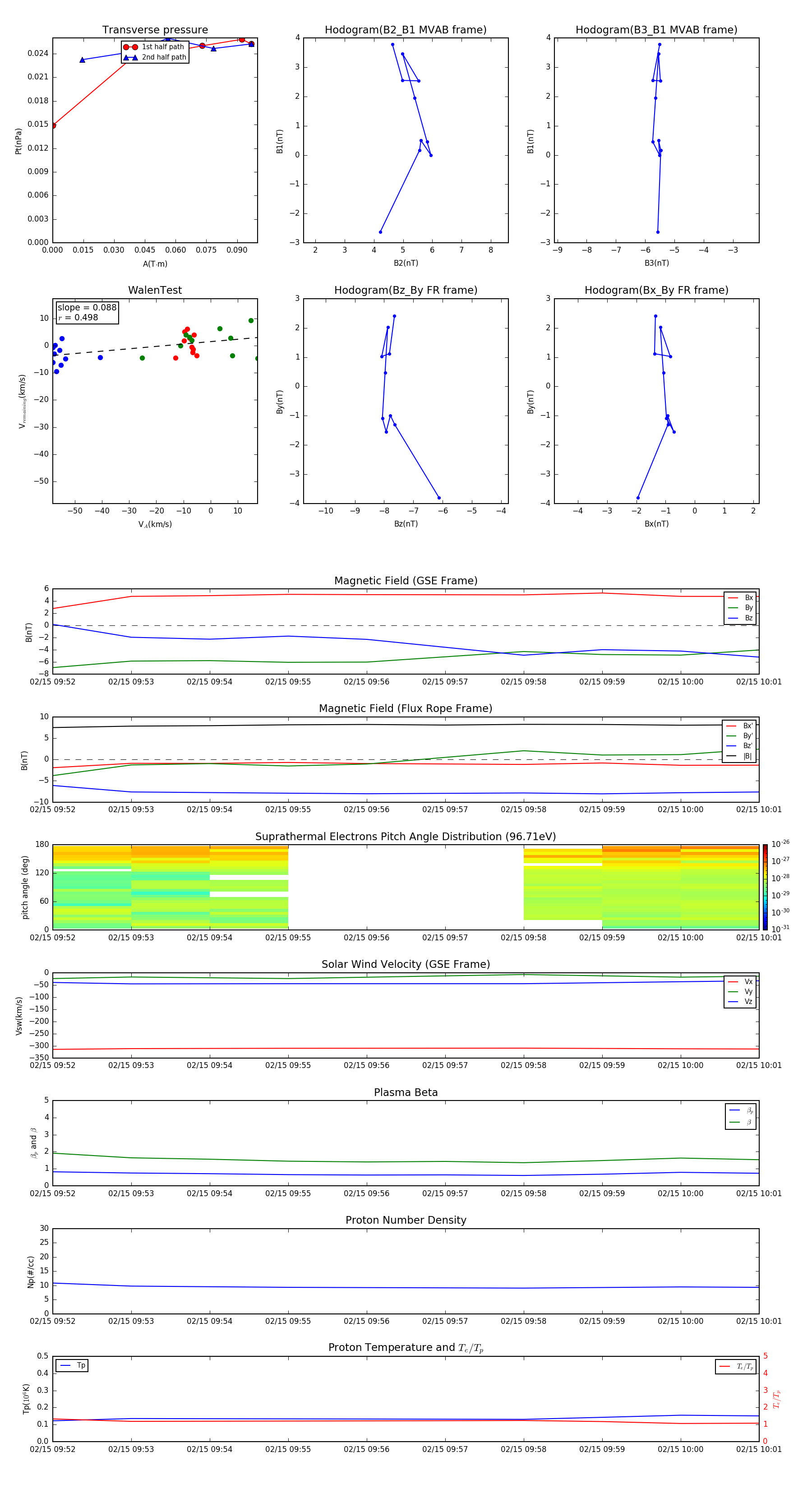Click 'Bx(nT)' hodogram x-axis label
Viewport: 812px width, 1489px height.
[x=656, y=524]
